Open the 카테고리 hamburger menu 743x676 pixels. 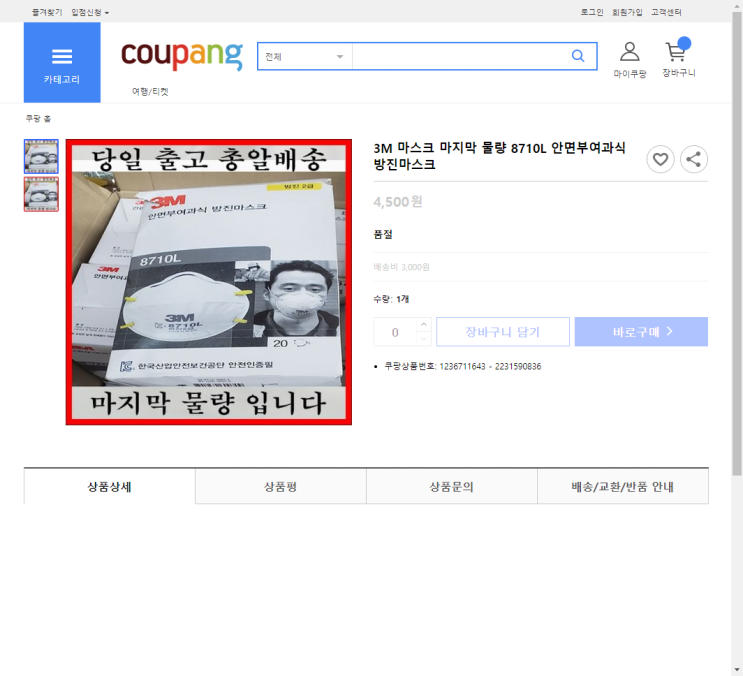pyautogui.click(x=62, y=63)
